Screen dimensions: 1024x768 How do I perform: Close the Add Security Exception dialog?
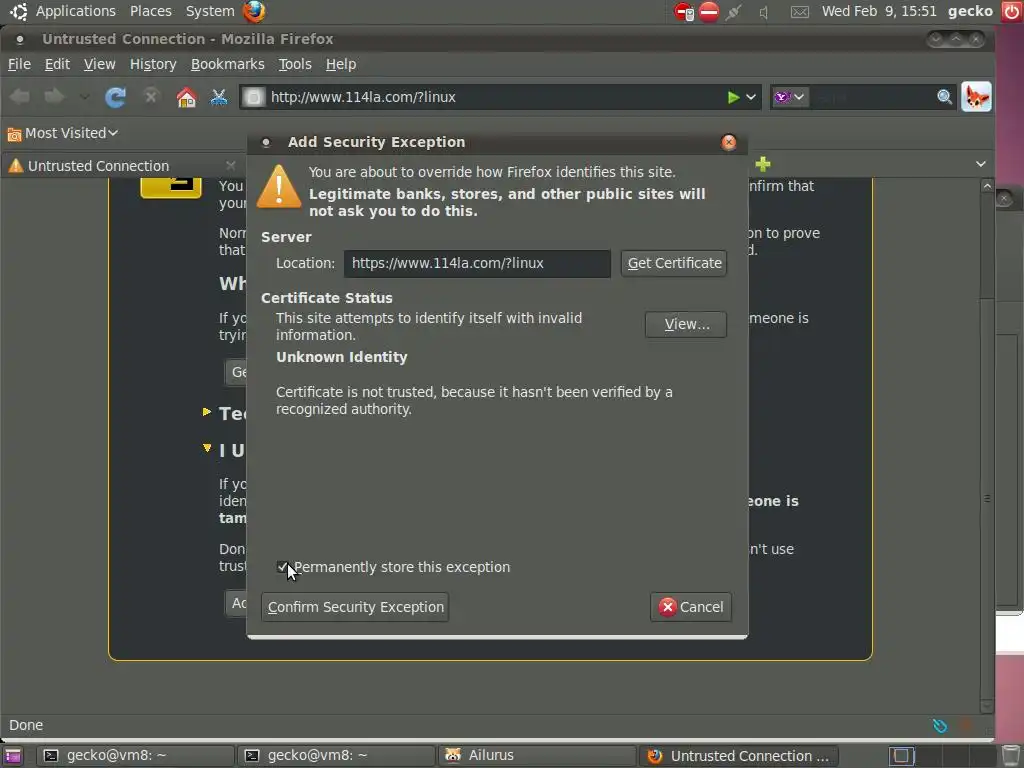coord(729,142)
